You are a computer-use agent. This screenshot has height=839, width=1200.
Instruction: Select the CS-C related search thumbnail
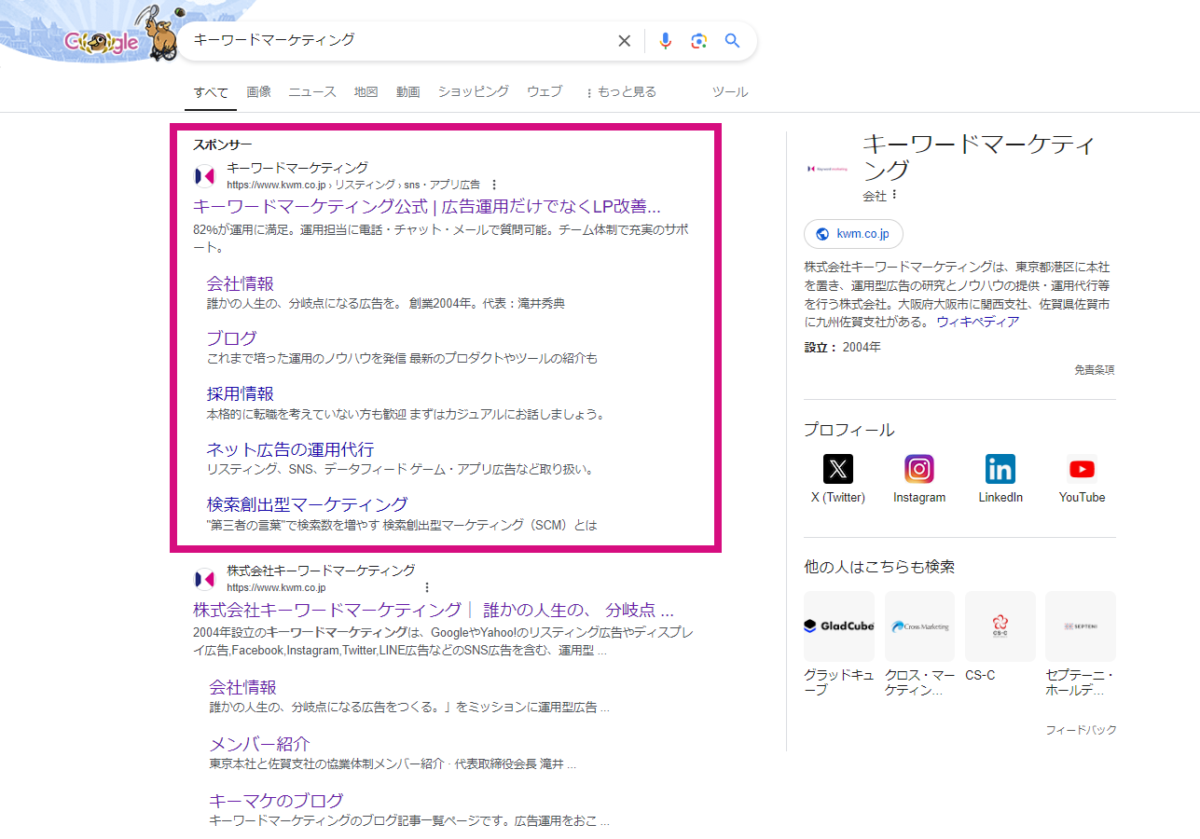(1000, 626)
